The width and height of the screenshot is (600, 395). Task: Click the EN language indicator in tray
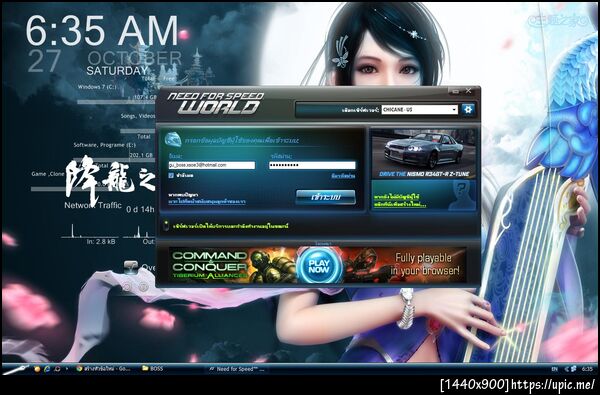click(x=554, y=369)
